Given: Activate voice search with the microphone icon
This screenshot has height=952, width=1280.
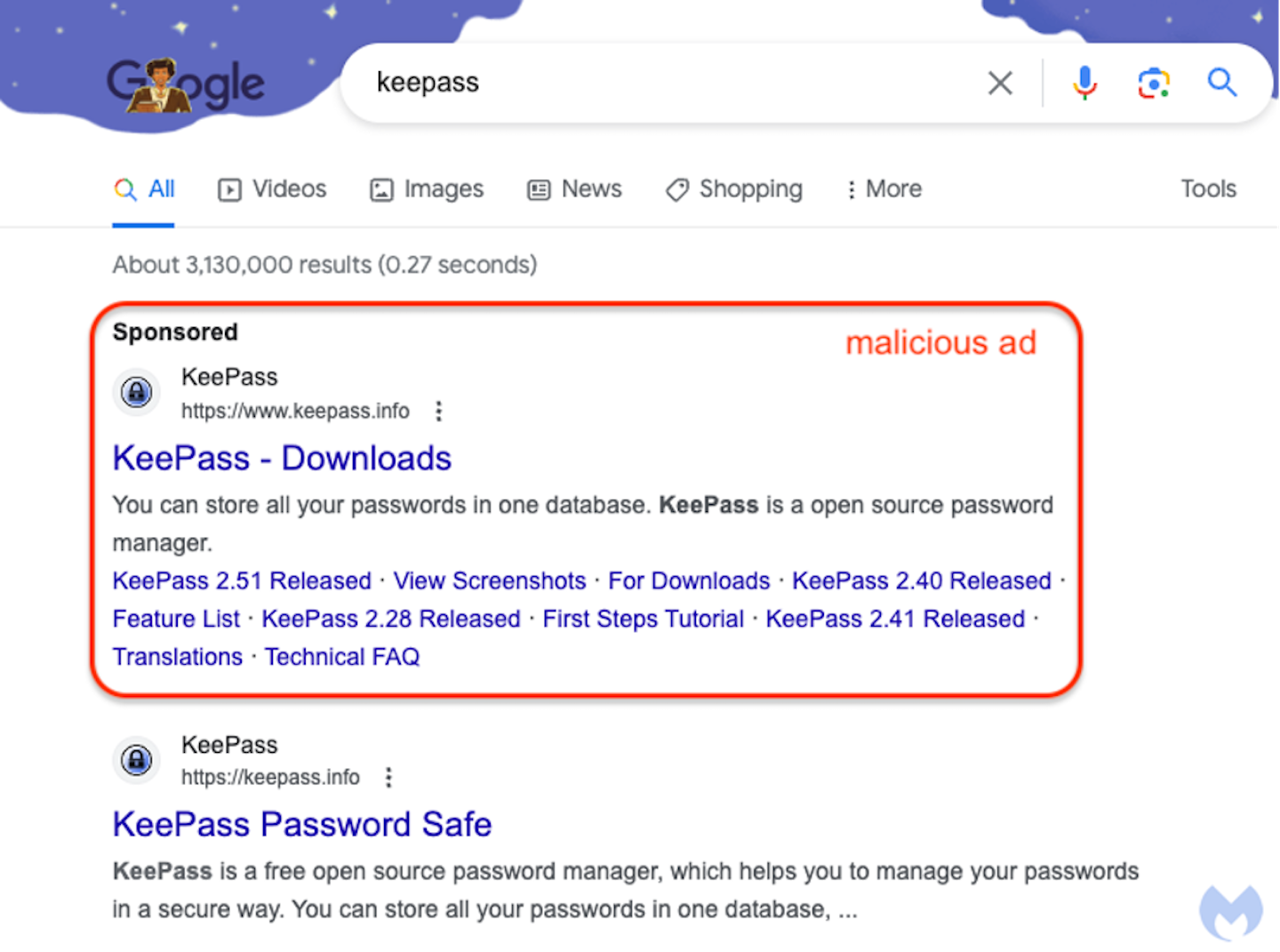Looking at the screenshot, I should tap(1084, 82).
